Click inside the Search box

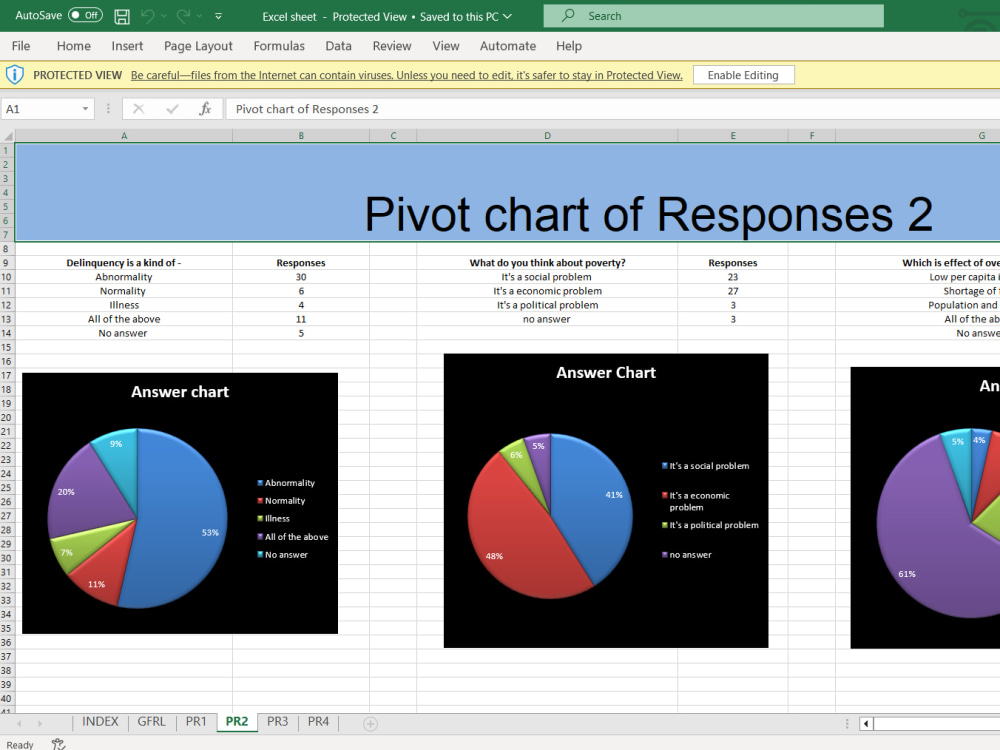[x=713, y=16]
